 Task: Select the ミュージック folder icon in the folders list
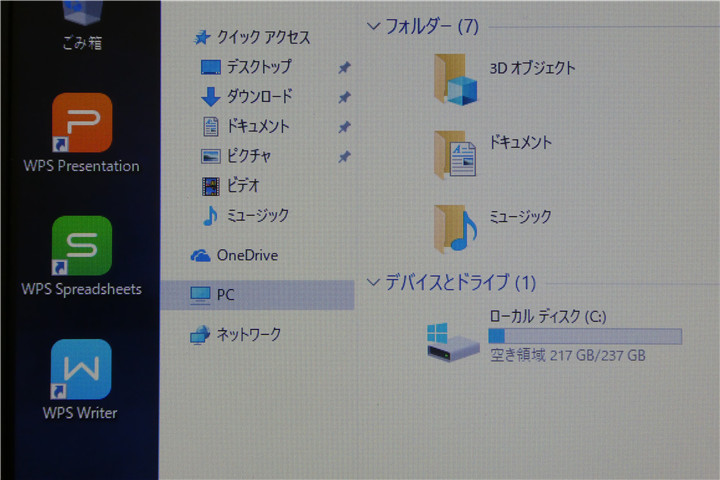point(455,229)
